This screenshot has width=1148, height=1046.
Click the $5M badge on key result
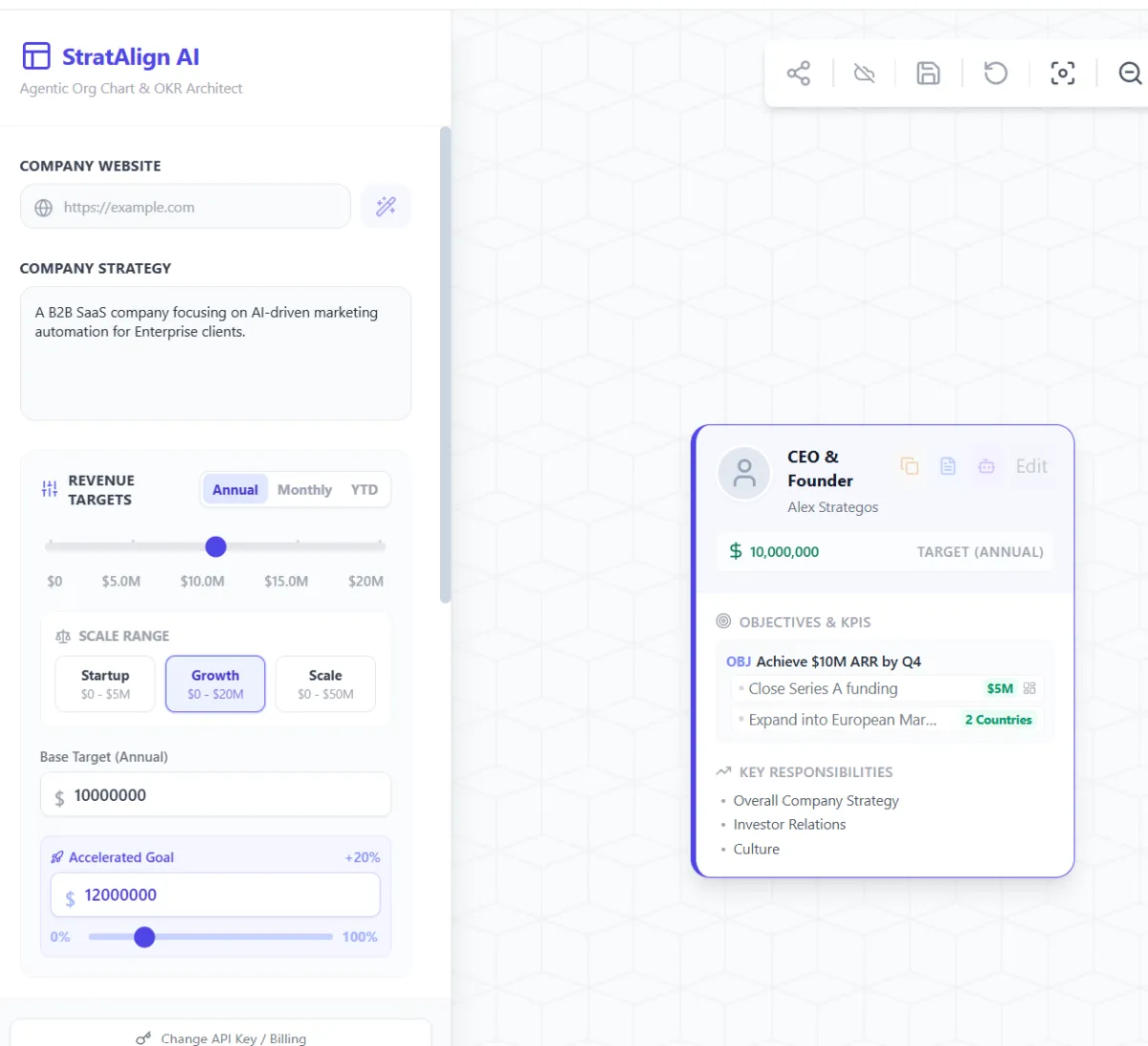pyautogui.click(x=1000, y=688)
